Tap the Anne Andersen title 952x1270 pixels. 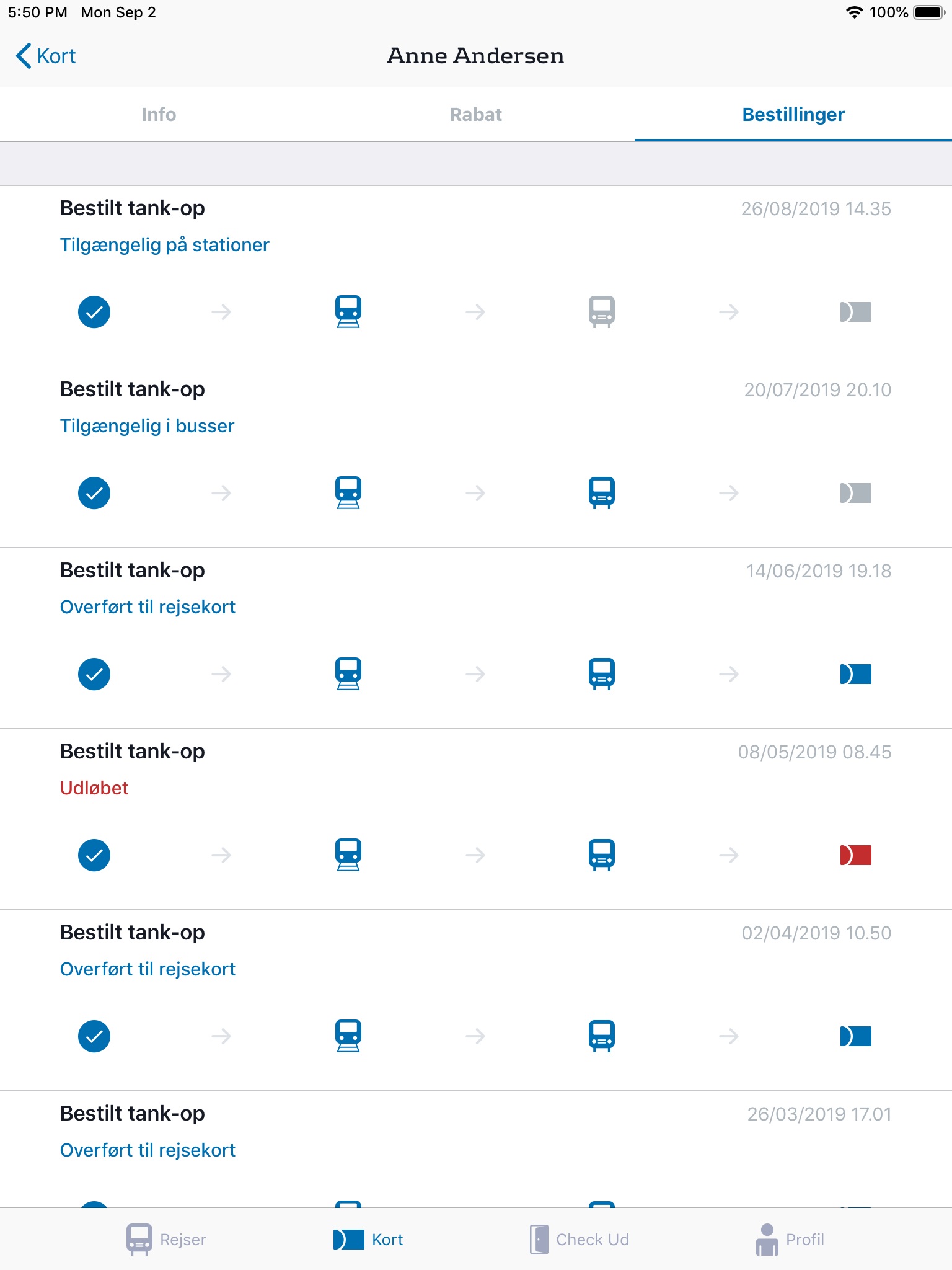[476, 56]
